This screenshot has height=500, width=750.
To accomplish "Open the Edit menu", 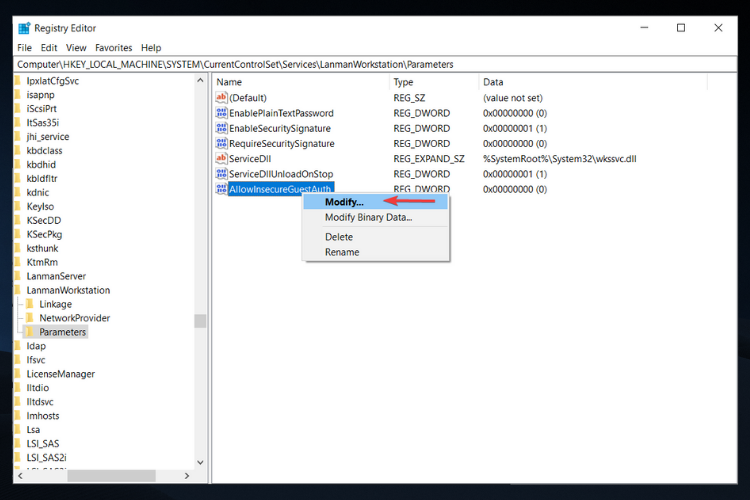I will (49, 48).
